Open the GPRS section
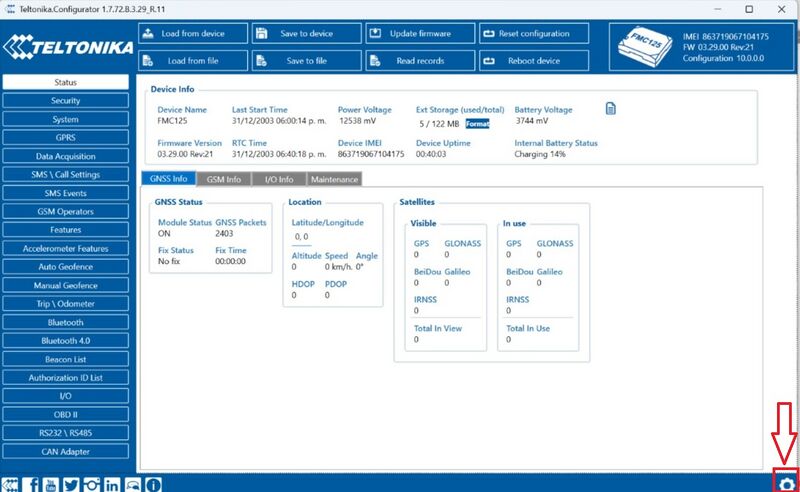 [x=66, y=137]
